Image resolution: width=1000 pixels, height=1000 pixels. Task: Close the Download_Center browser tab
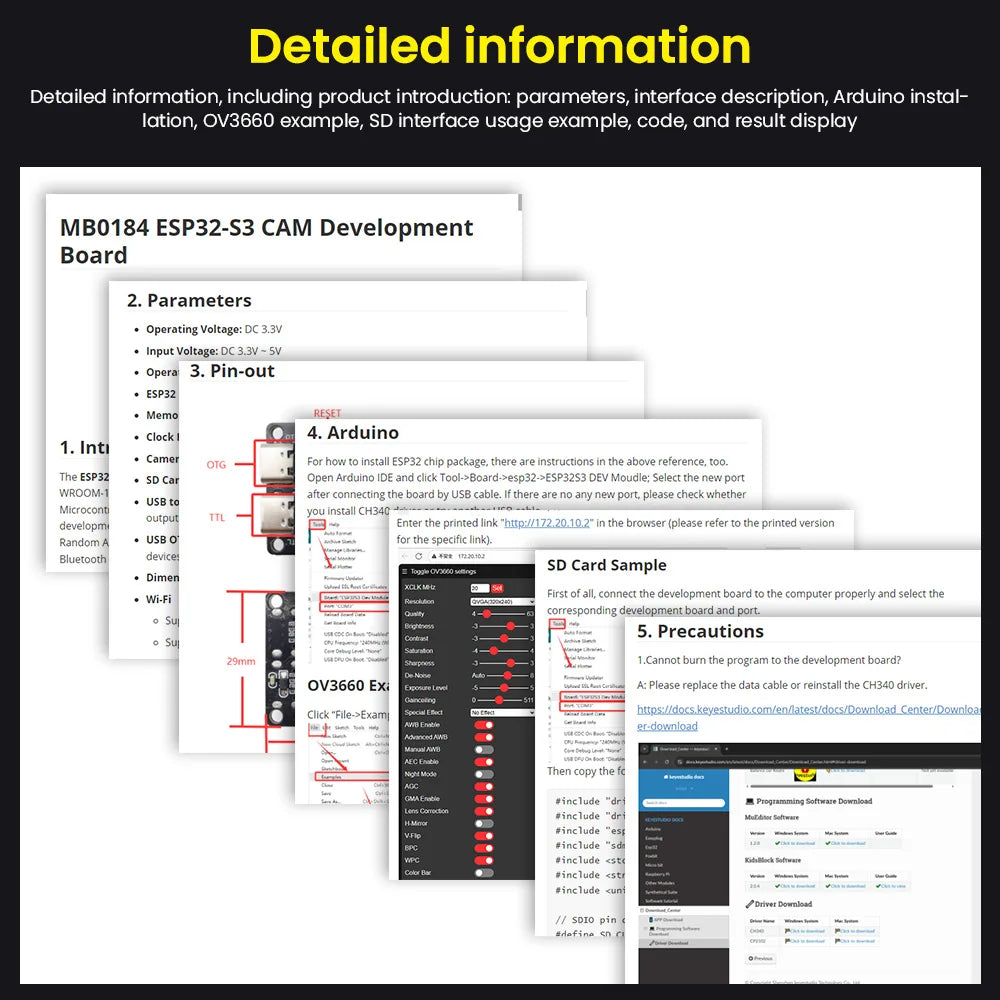click(x=716, y=749)
